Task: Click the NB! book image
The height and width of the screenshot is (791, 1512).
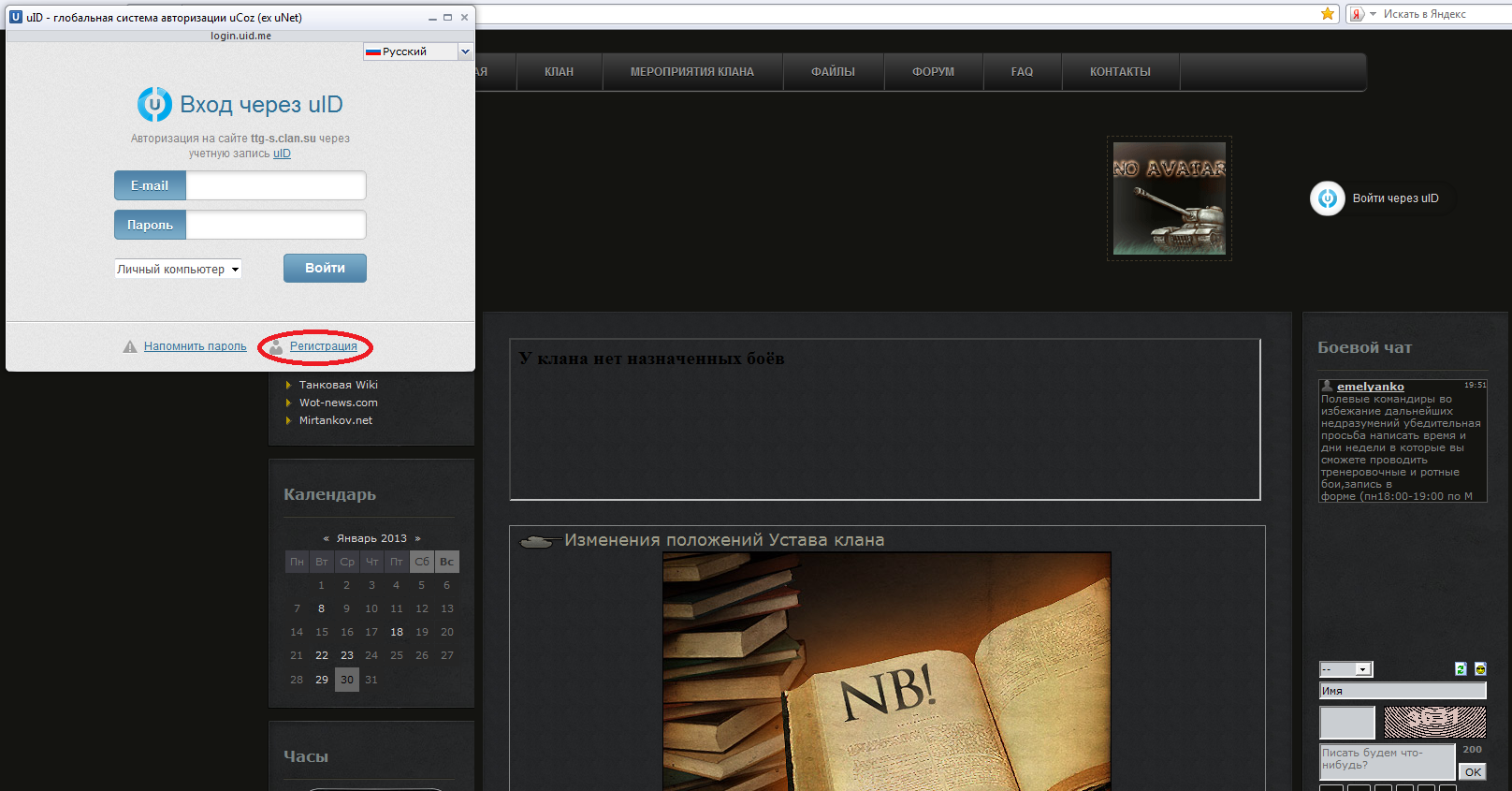Action: point(887,671)
